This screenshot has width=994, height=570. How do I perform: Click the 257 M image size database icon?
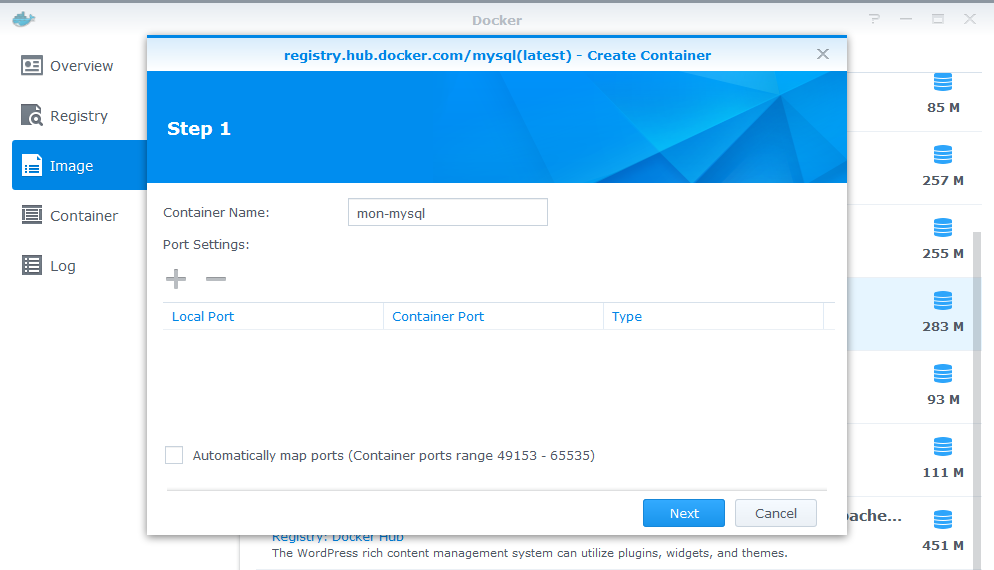point(943,155)
